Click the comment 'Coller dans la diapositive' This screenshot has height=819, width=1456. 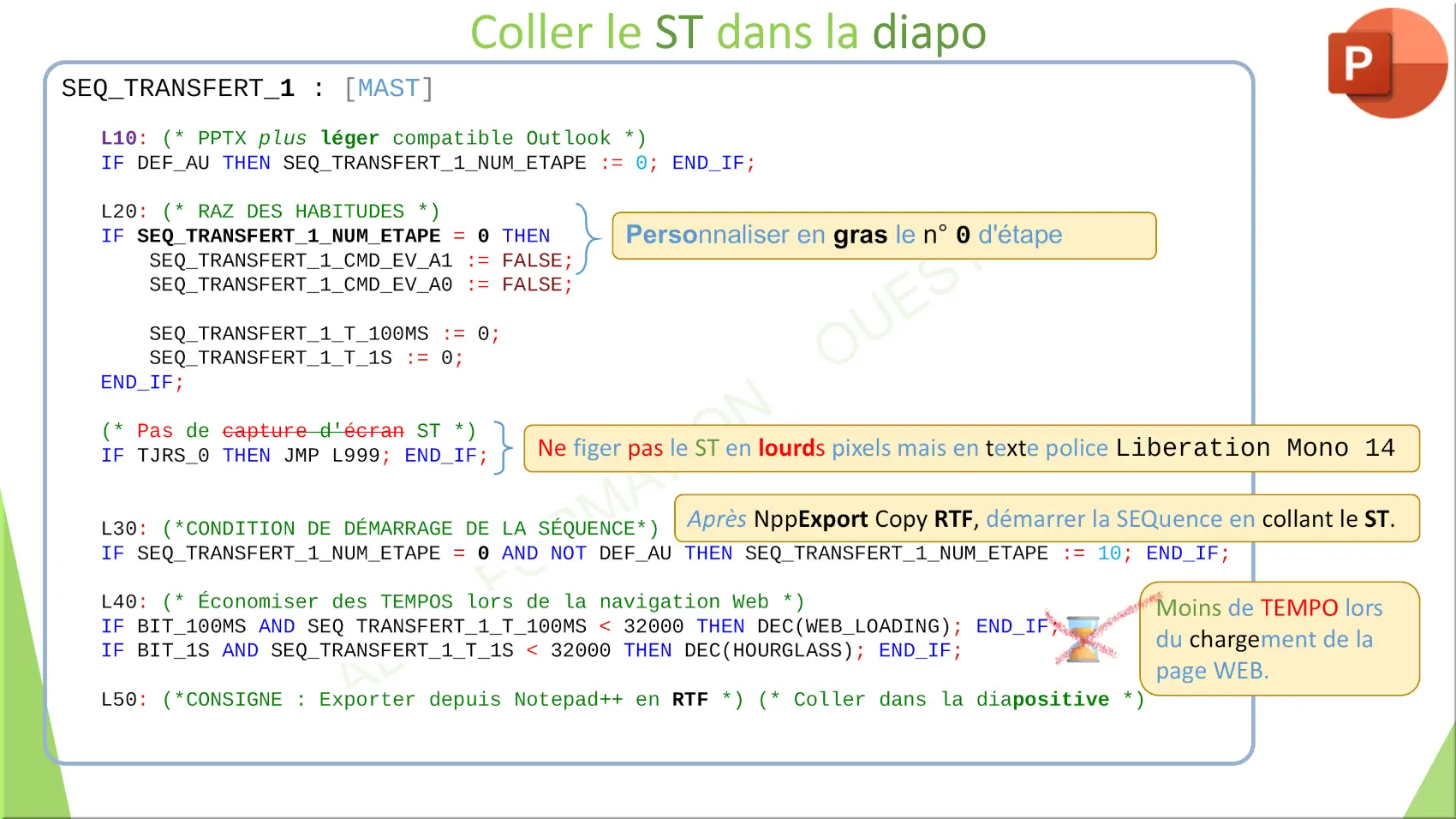pyautogui.click(x=952, y=699)
